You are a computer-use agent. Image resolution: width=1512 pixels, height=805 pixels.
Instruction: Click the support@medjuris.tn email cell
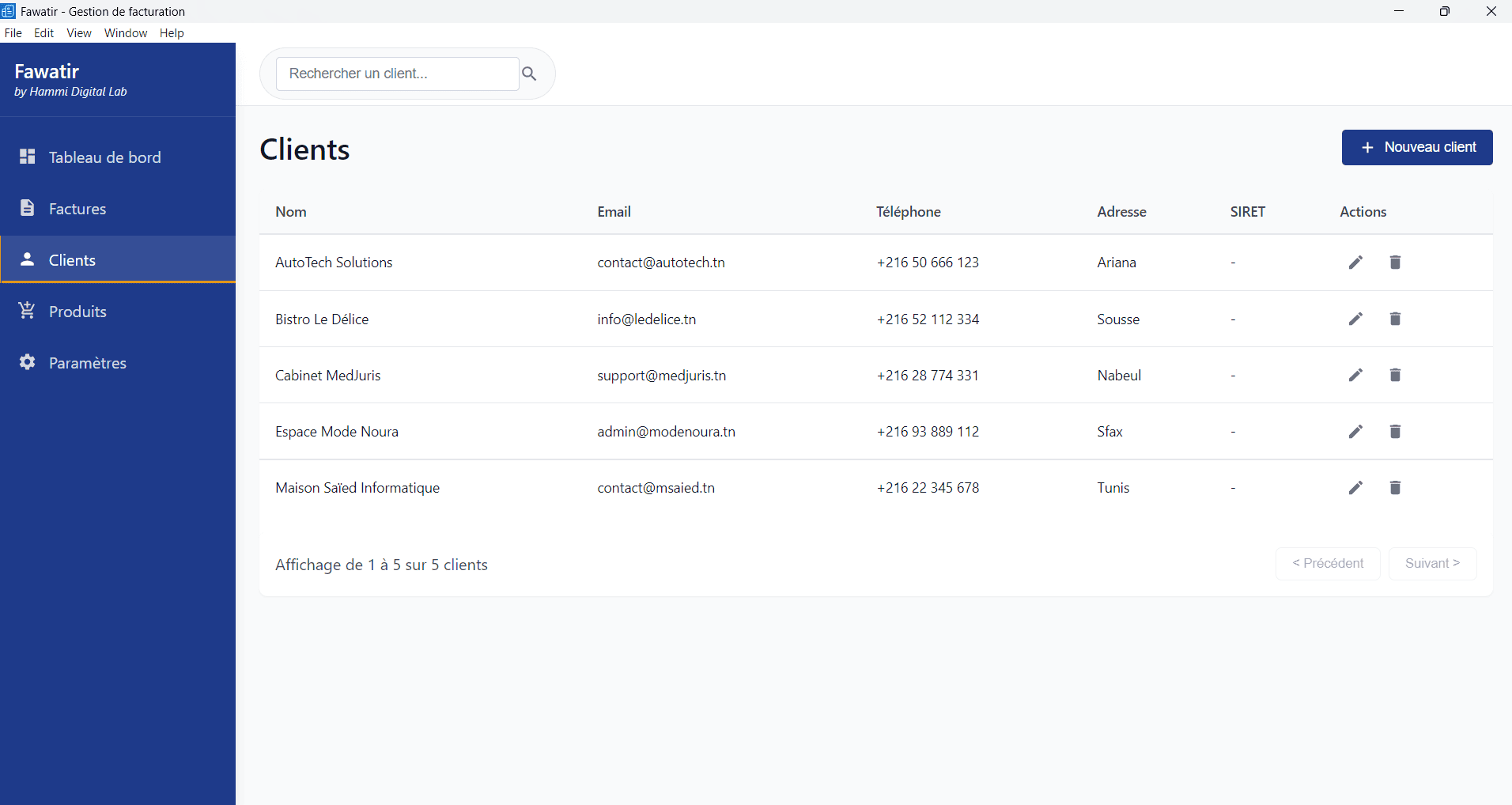pos(662,376)
